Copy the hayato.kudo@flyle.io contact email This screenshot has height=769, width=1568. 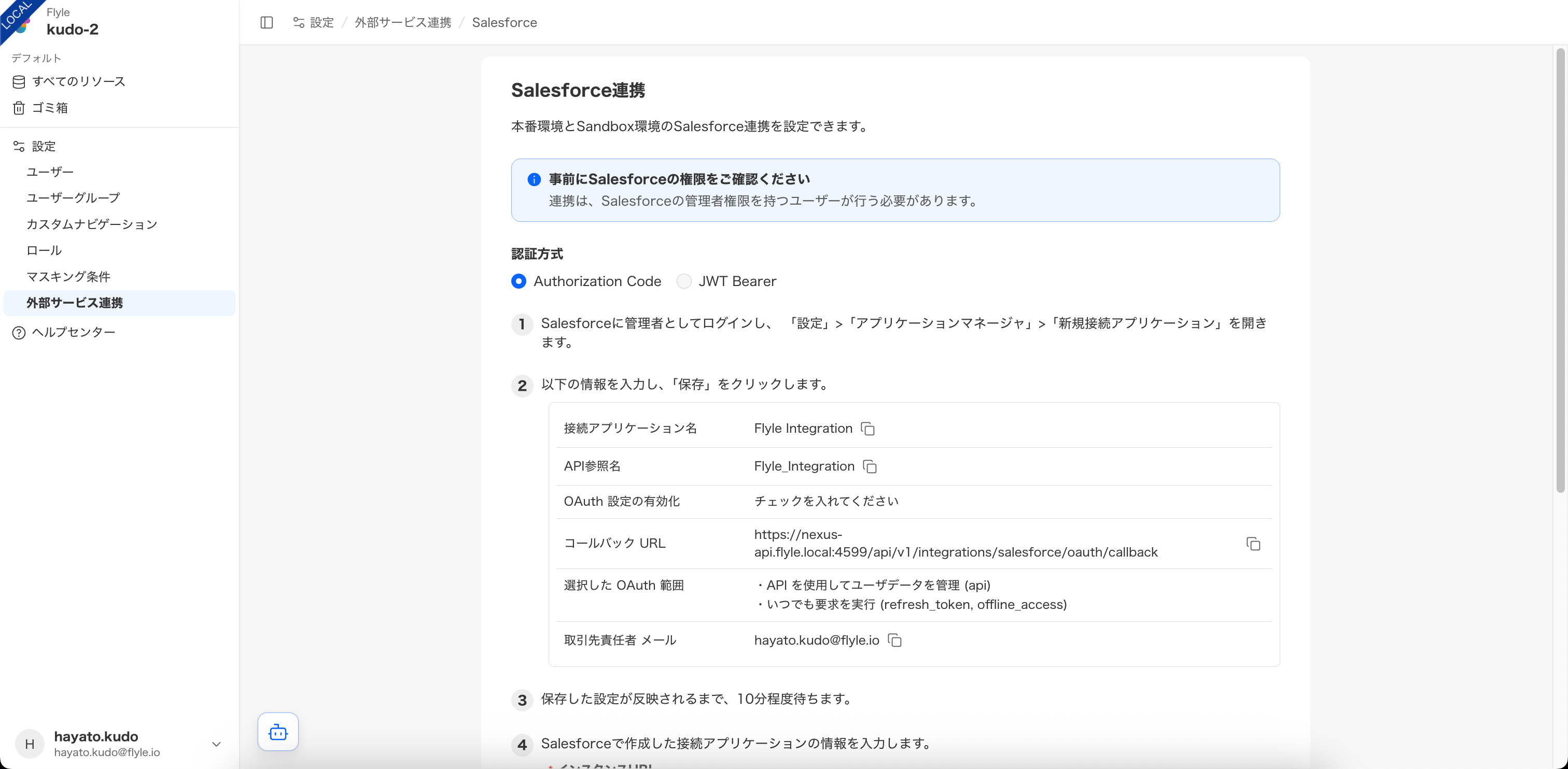894,640
